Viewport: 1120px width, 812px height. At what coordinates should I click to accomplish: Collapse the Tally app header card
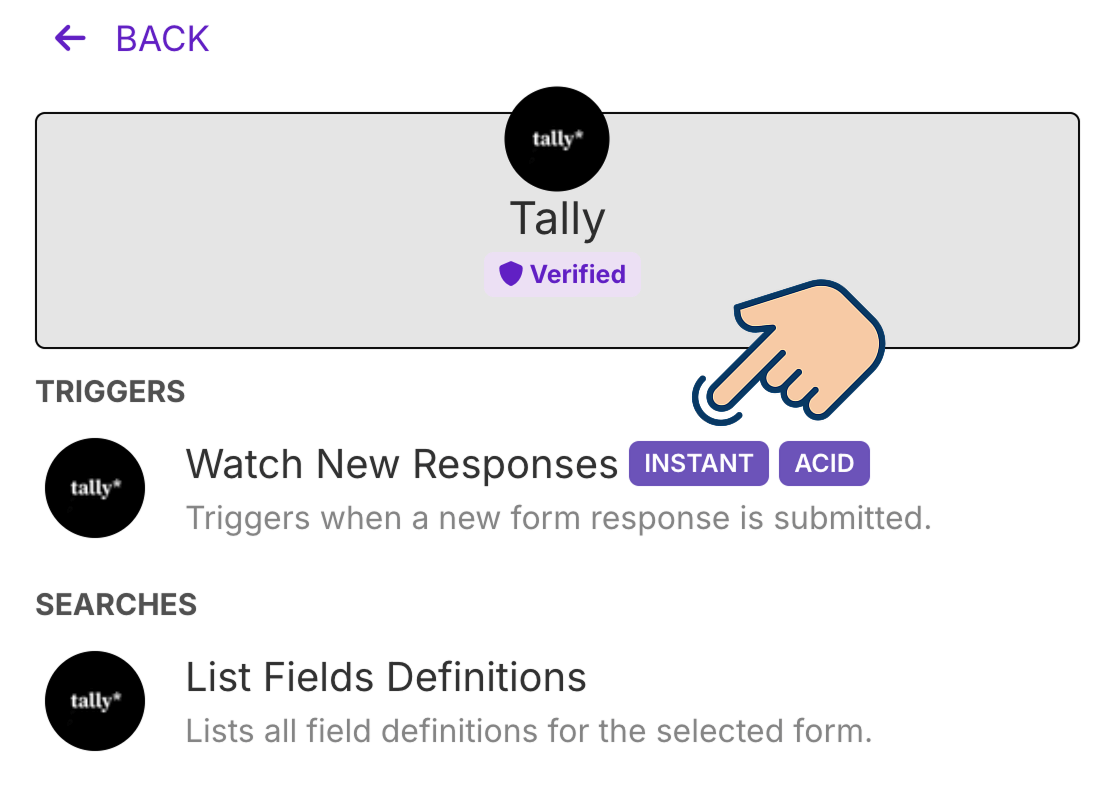[556, 228]
